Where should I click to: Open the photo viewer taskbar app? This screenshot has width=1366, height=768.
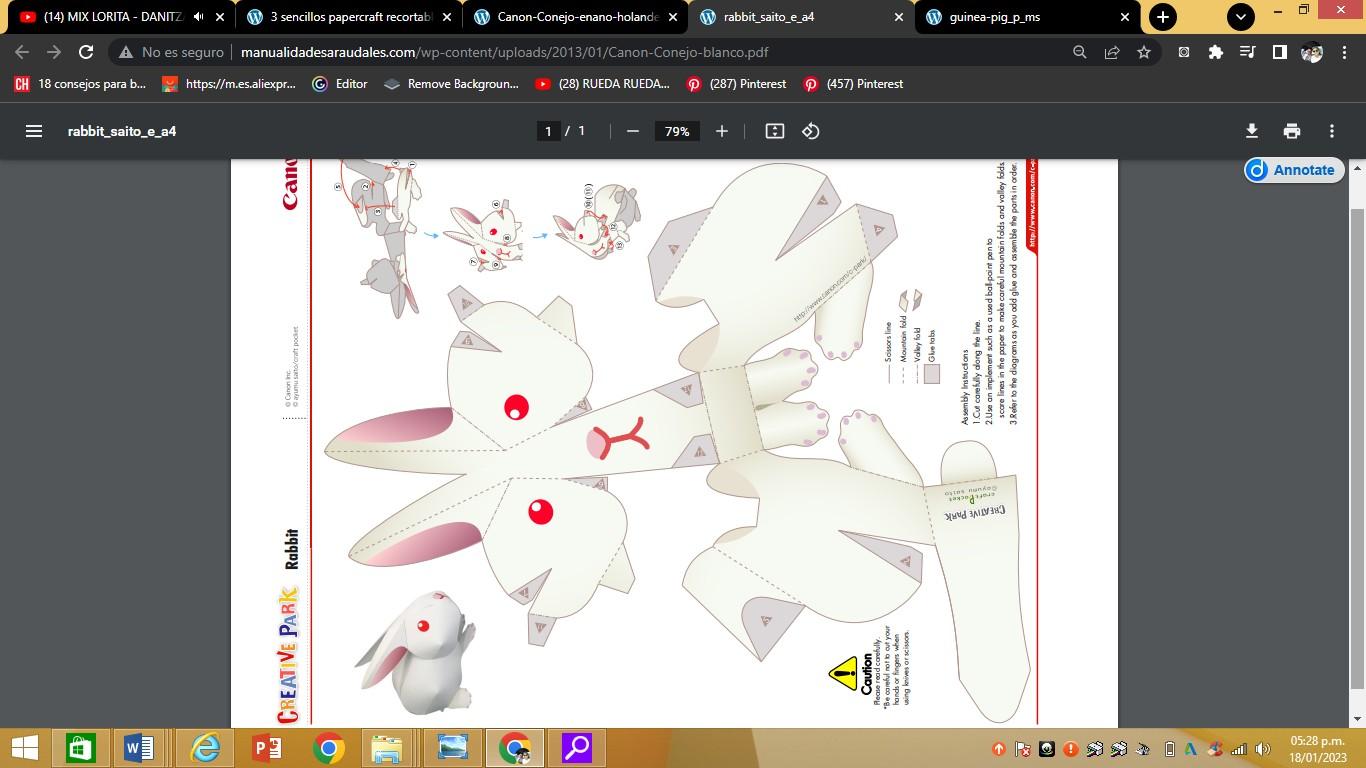click(x=452, y=748)
